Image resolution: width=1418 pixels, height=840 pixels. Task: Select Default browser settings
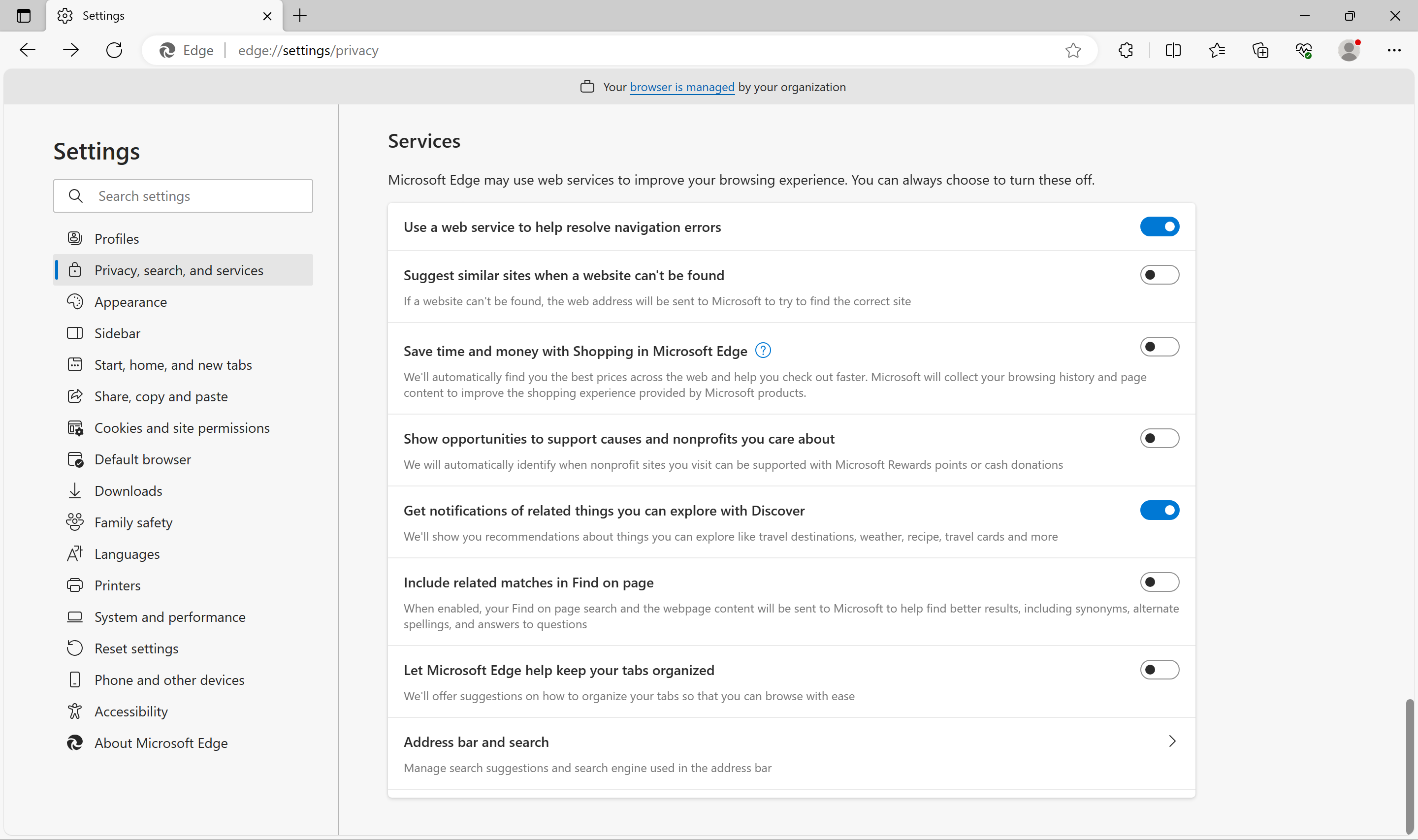click(x=183, y=459)
